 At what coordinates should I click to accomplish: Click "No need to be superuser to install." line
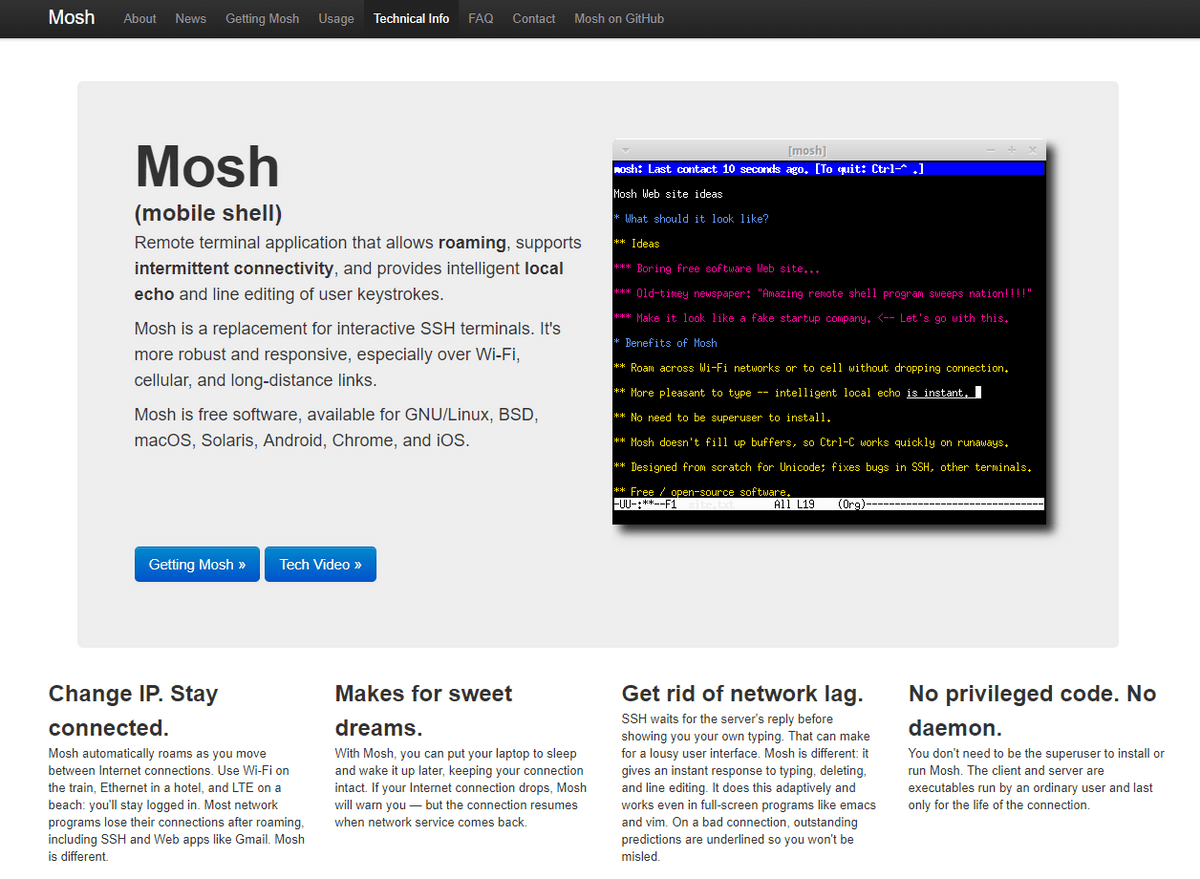click(x=721, y=418)
